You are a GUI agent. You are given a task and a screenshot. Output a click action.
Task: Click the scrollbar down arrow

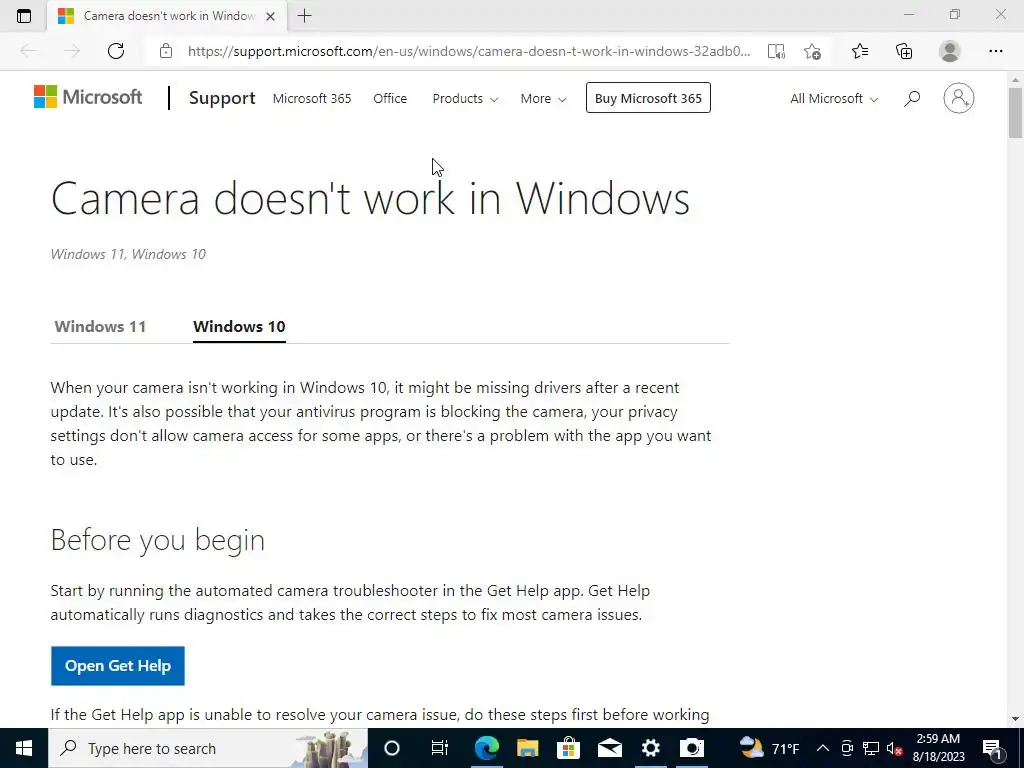pyautogui.click(x=1015, y=719)
